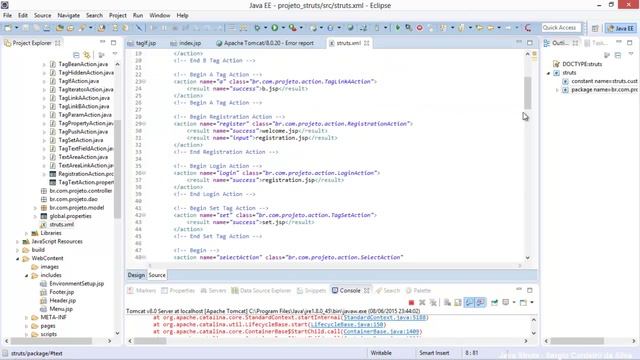
Task: Switch to the Design tab
Action: (136, 275)
